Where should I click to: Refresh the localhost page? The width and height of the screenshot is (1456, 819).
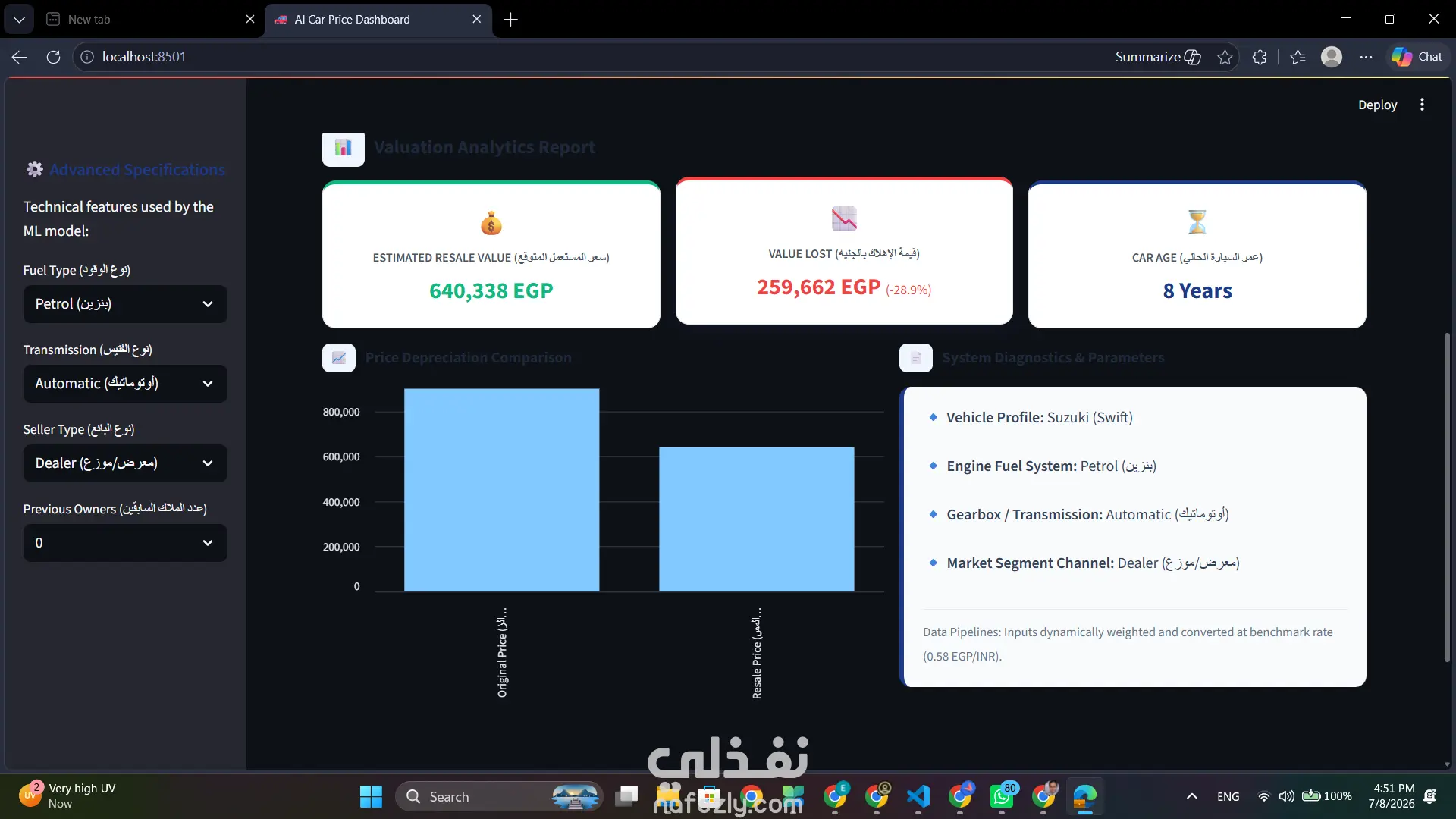coord(53,57)
